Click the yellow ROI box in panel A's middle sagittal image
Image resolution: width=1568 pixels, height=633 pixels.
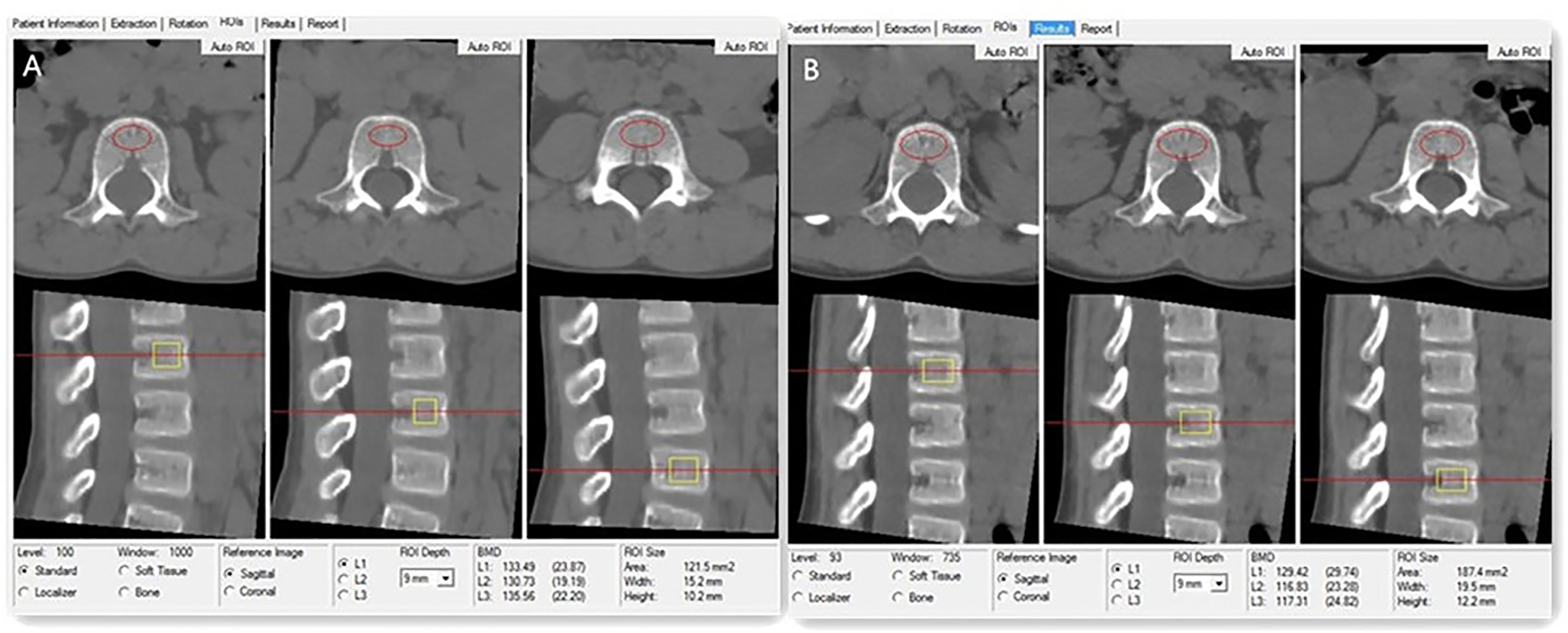425,412
